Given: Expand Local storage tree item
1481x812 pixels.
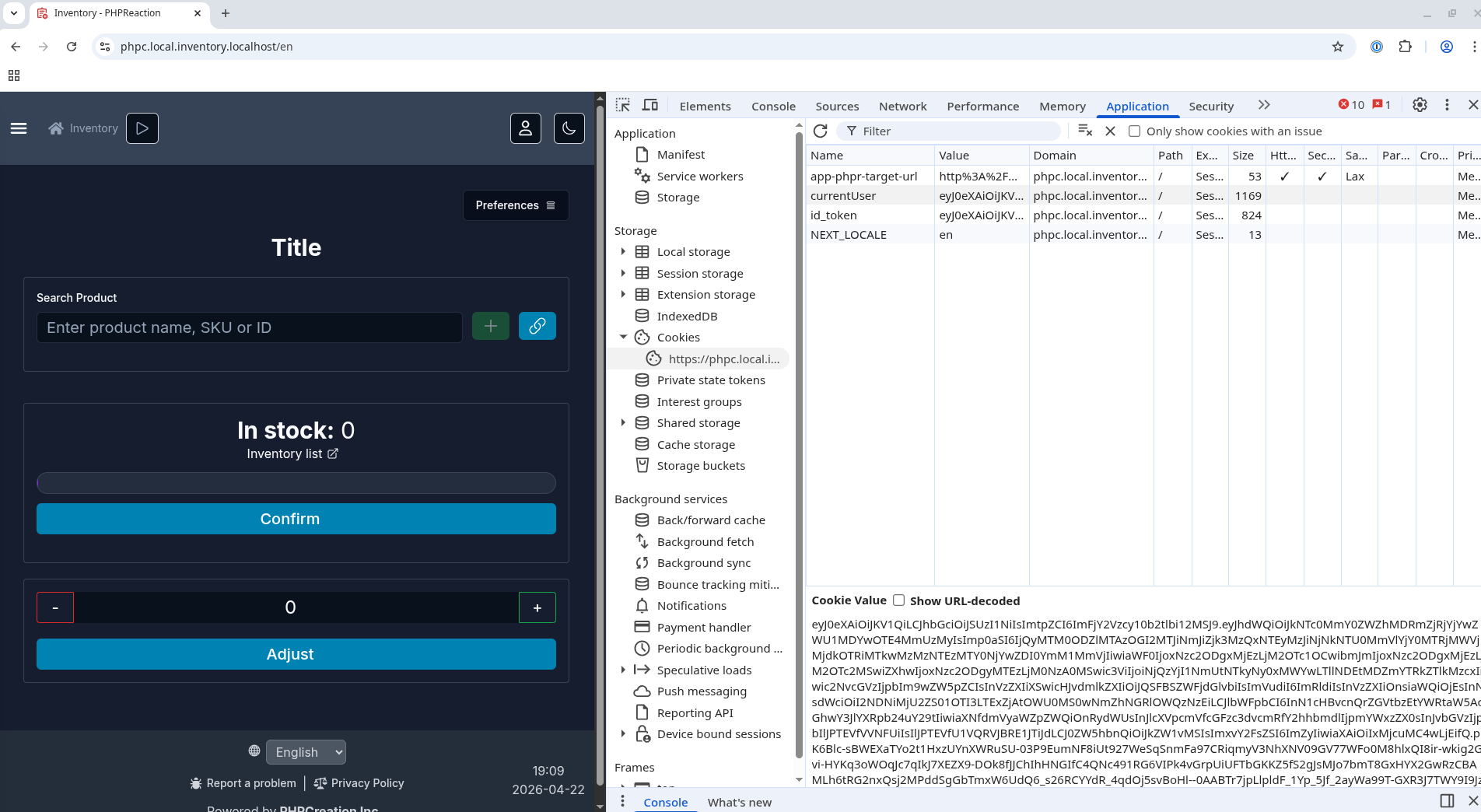Looking at the screenshot, I should pos(623,251).
